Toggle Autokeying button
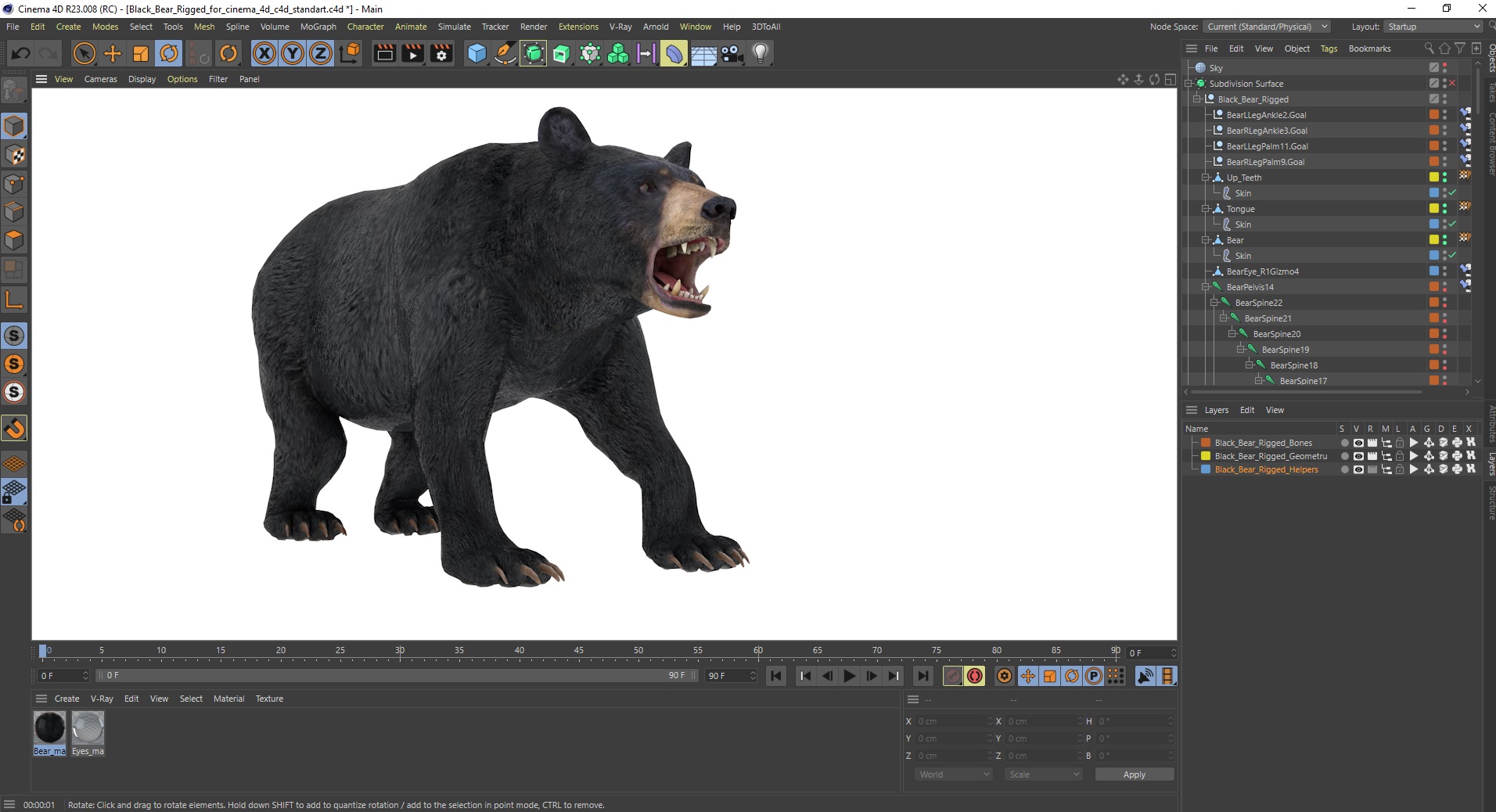Viewport: 1496px width, 812px height. pyautogui.click(x=975, y=676)
